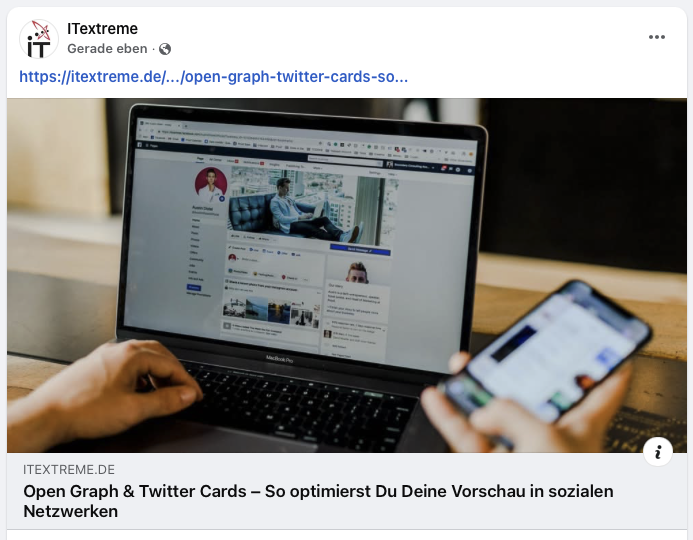This screenshot has width=693, height=540.
Task: Open the info icon on preview image
Action: pyautogui.click(x=658, y=452)
